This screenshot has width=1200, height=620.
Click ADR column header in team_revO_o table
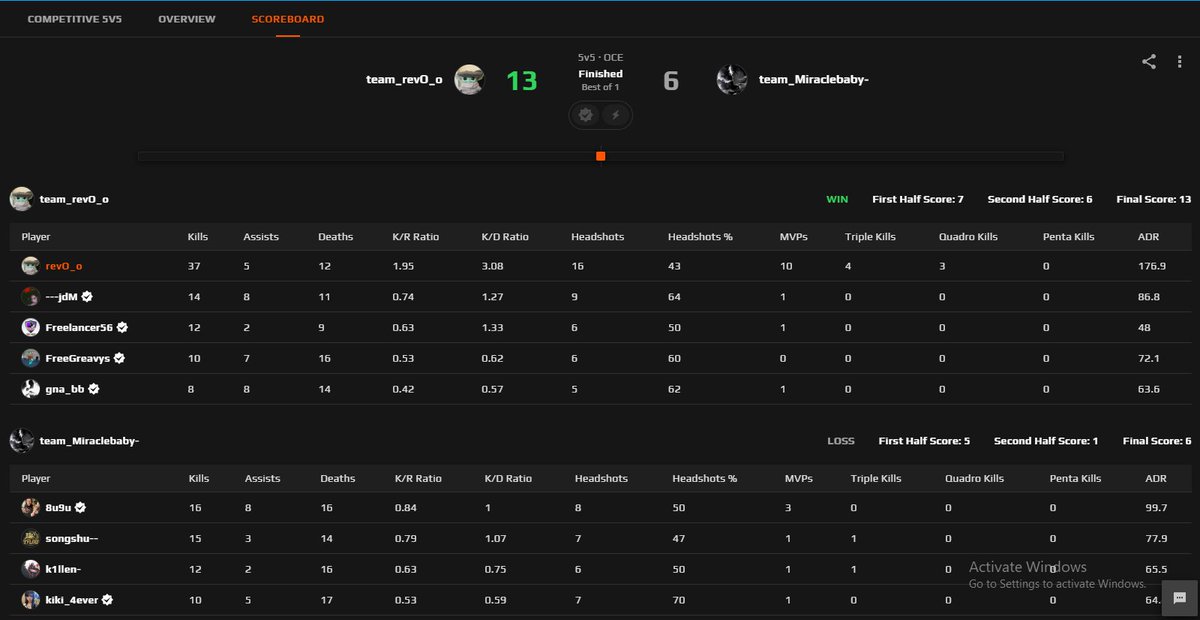click(1148, 237)
